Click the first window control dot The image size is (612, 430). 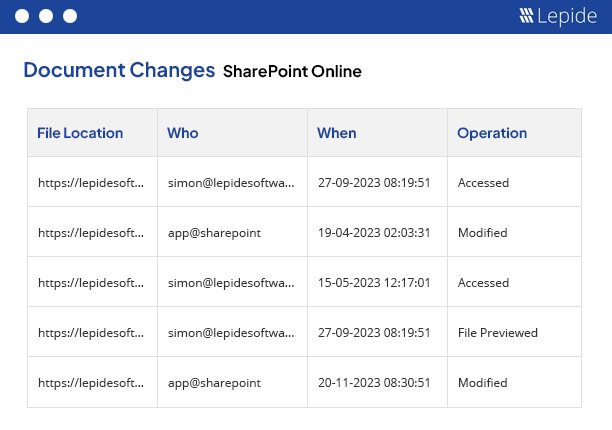[22, 16]
